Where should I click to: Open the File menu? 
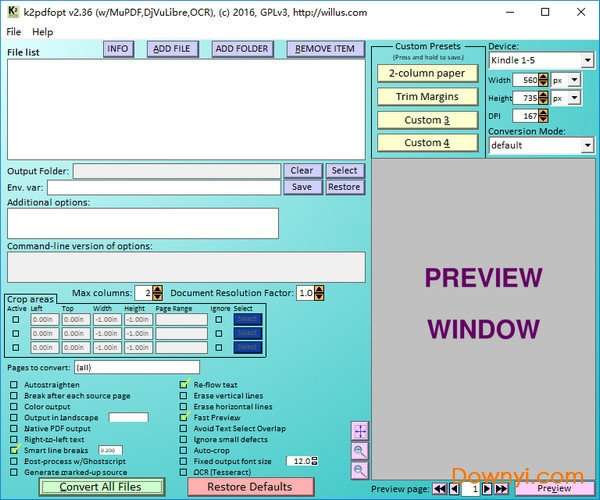tap(14, 32)
